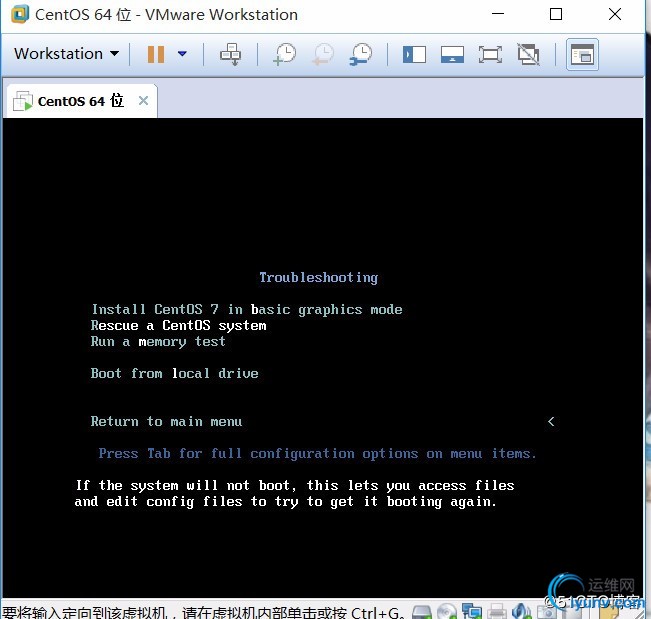Click the Unity mode icon
This screenshot has width=651, height=619.
point(529,54)
